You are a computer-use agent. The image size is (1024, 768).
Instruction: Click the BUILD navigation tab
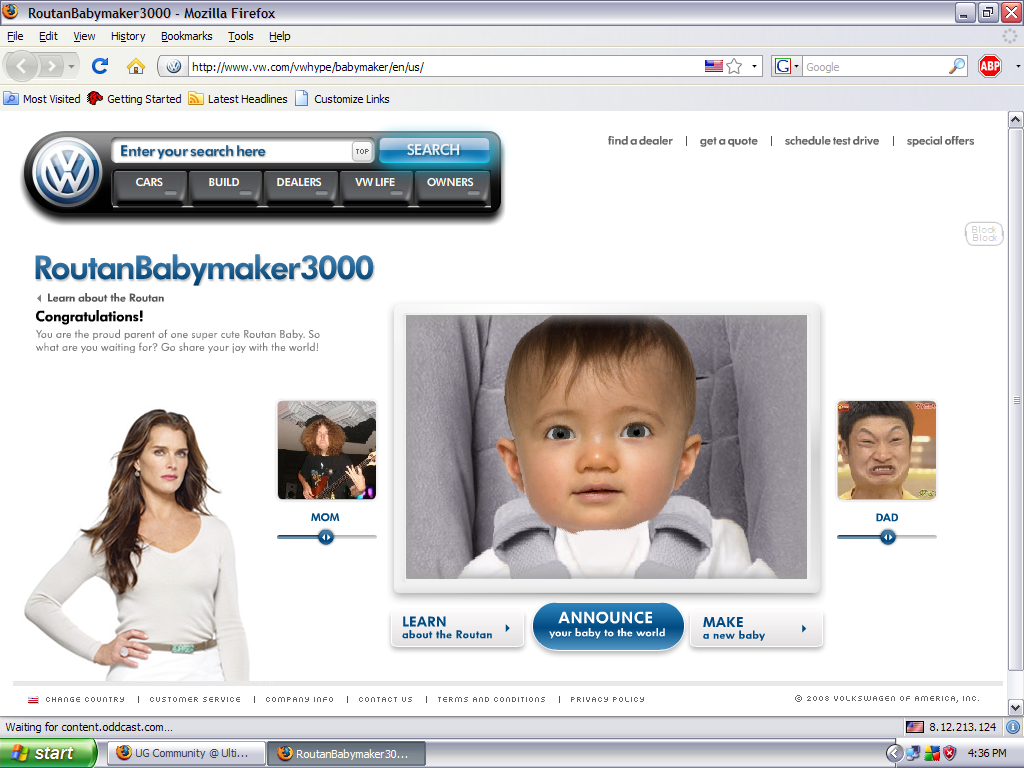pos(224,185)
